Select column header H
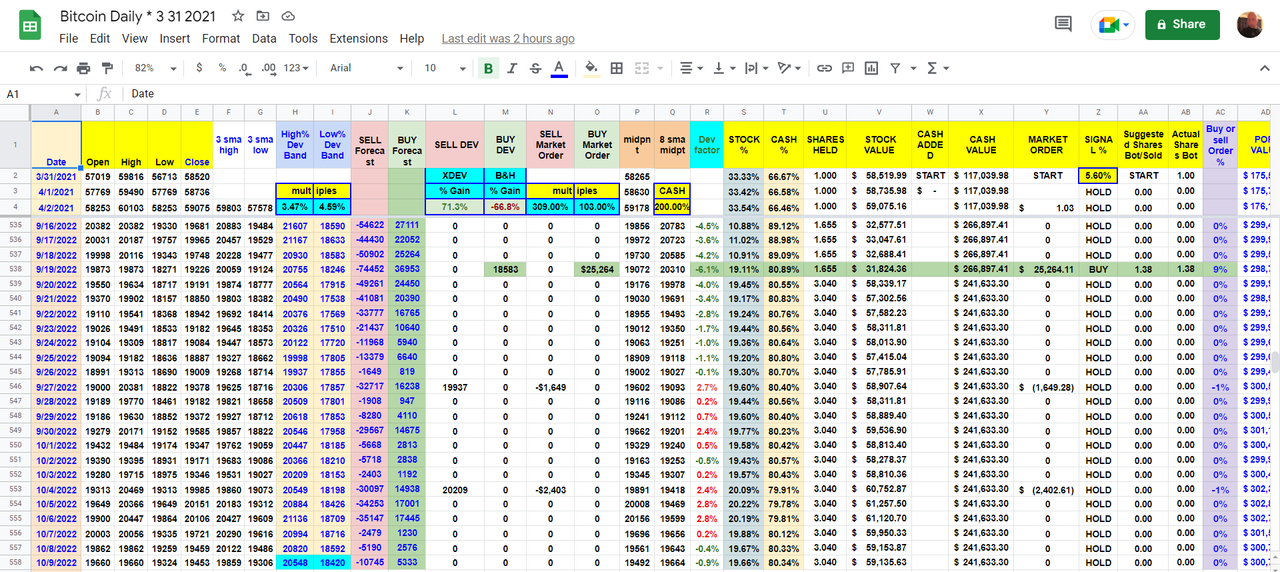1280x572 pixels. pos(295,112)
